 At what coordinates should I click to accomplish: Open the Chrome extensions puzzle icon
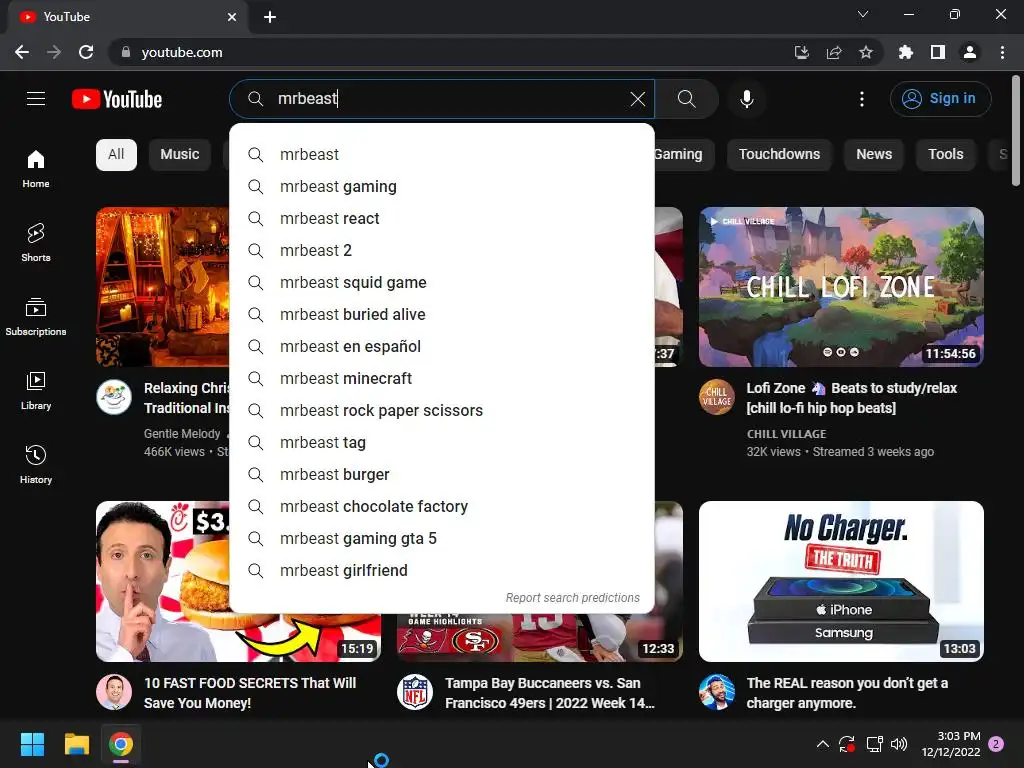[x=905, y=52]
